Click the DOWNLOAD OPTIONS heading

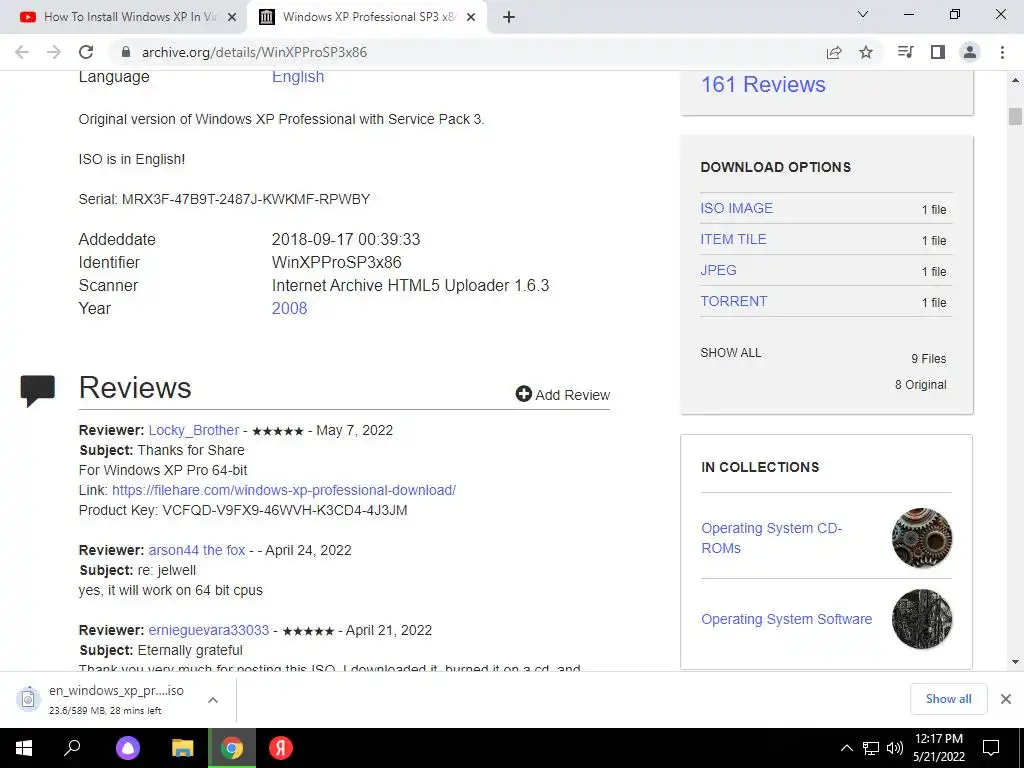pos(776,167)
